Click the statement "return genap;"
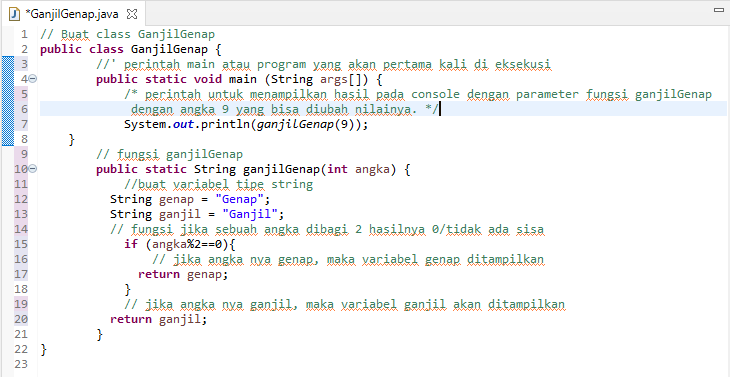Screen dimensions: 730x377 (x=183, y=274)
